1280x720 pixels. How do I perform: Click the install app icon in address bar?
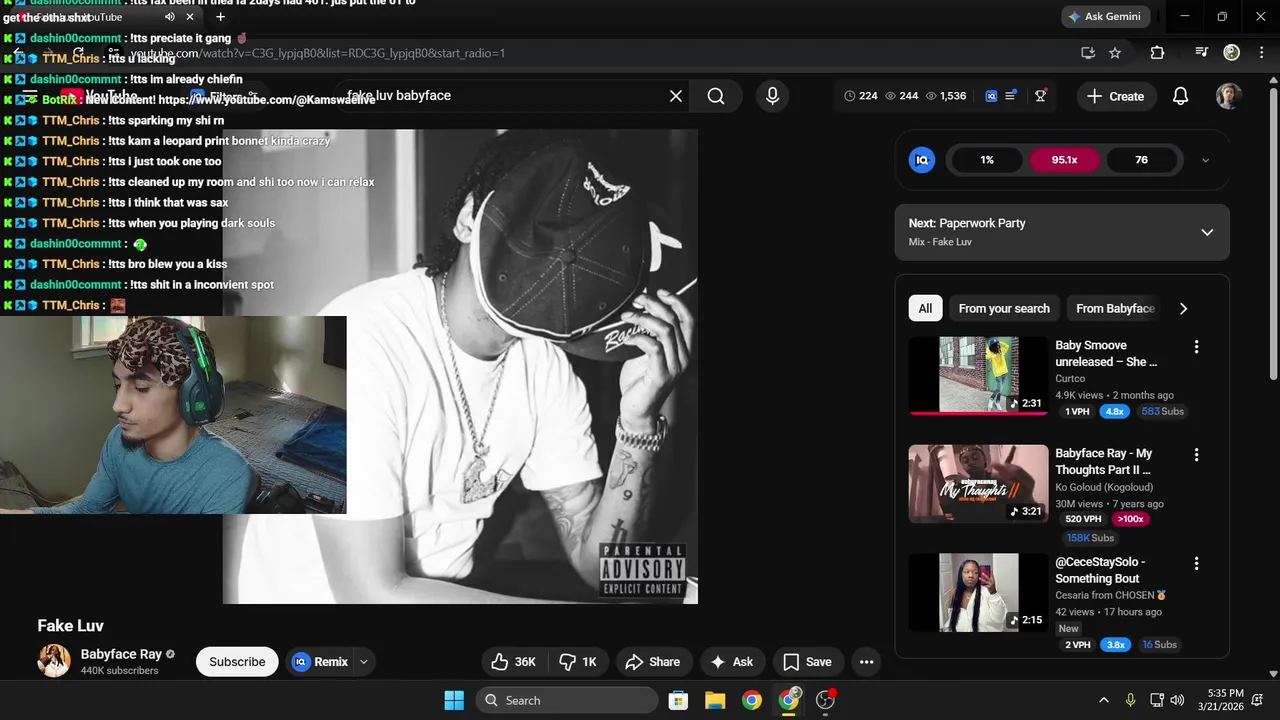pos(1088,53)
